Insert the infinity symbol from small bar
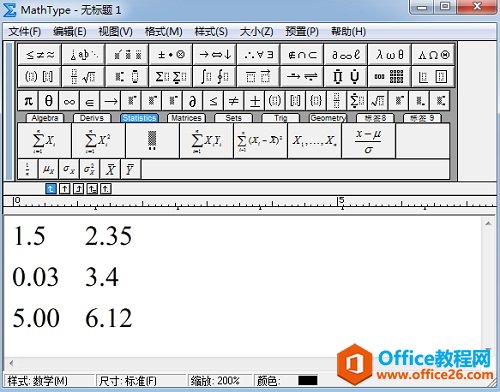The image size is (500, 392). pos(69,101)
